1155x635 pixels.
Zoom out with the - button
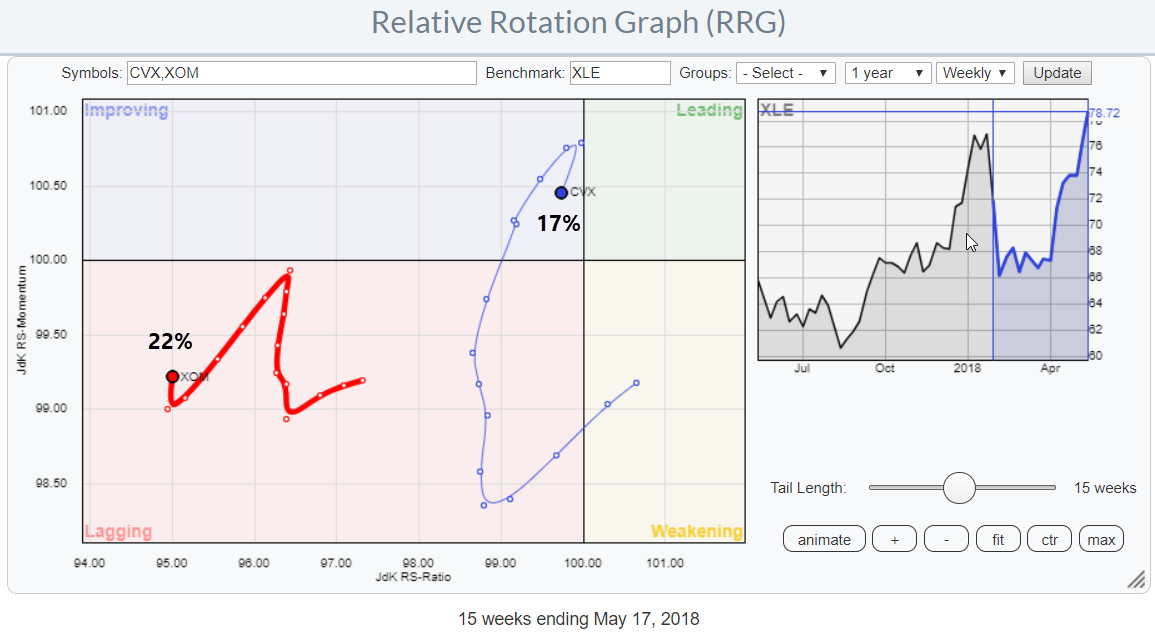point(947,539)
